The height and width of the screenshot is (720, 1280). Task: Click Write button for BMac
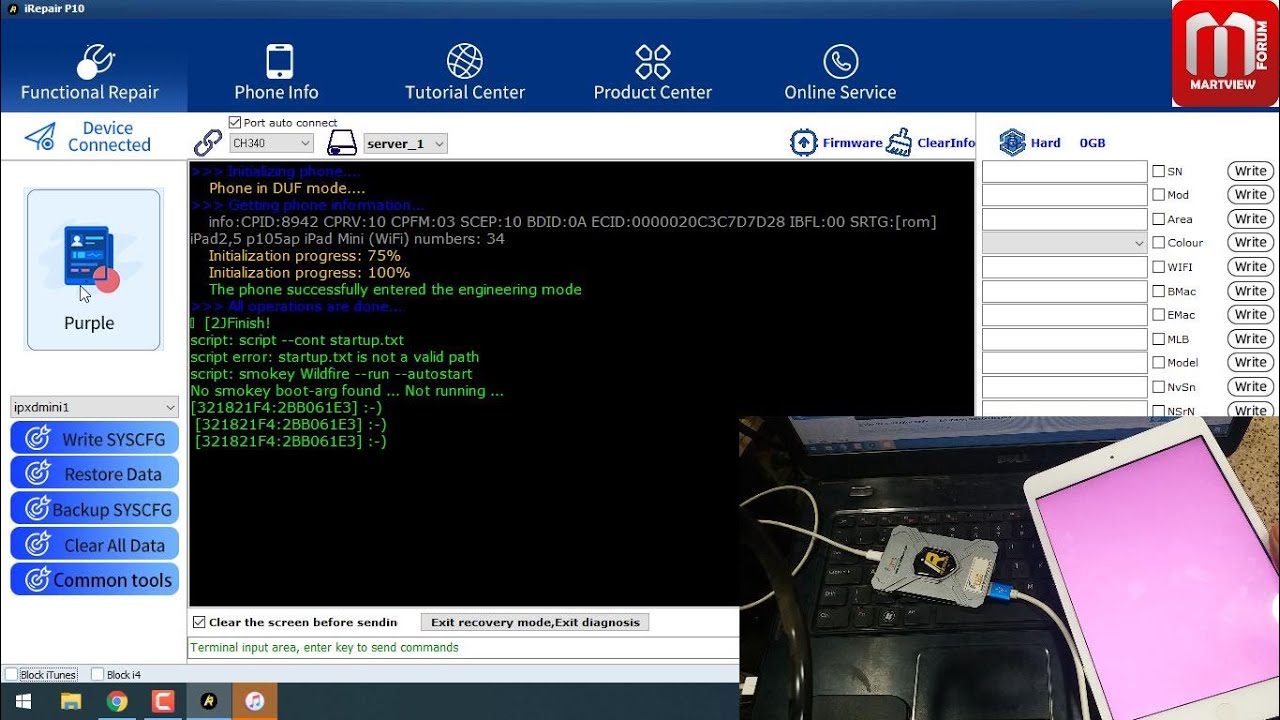pos(1250,291)
